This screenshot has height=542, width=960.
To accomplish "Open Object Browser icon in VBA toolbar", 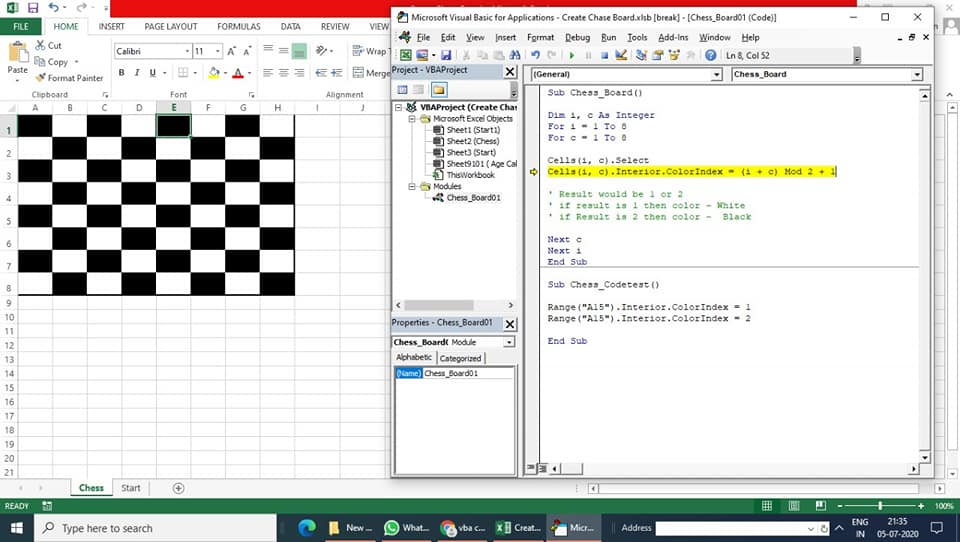I will (674, 55).
